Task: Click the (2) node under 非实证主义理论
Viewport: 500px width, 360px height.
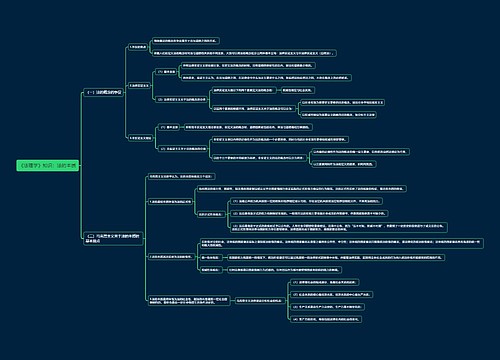Action: pyautogui.click(x=183, y=149)
